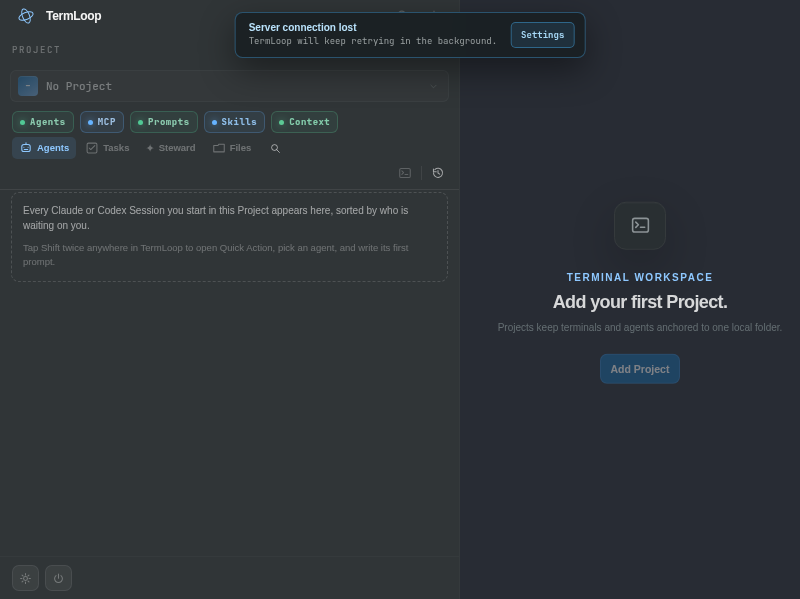The height and width of the screenshot is (599, 800).
Task: Select the Context pill chip
Action: tap(304, 122)
